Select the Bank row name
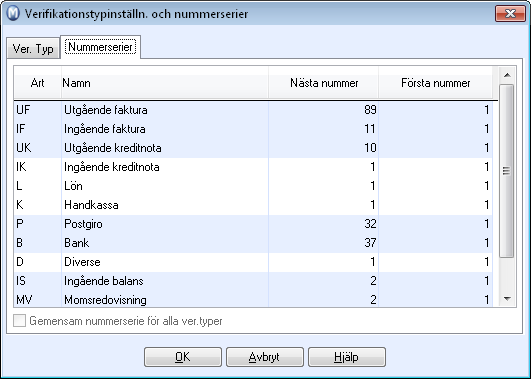The height and width of the screenshot is (379, 531). [77, 243]
